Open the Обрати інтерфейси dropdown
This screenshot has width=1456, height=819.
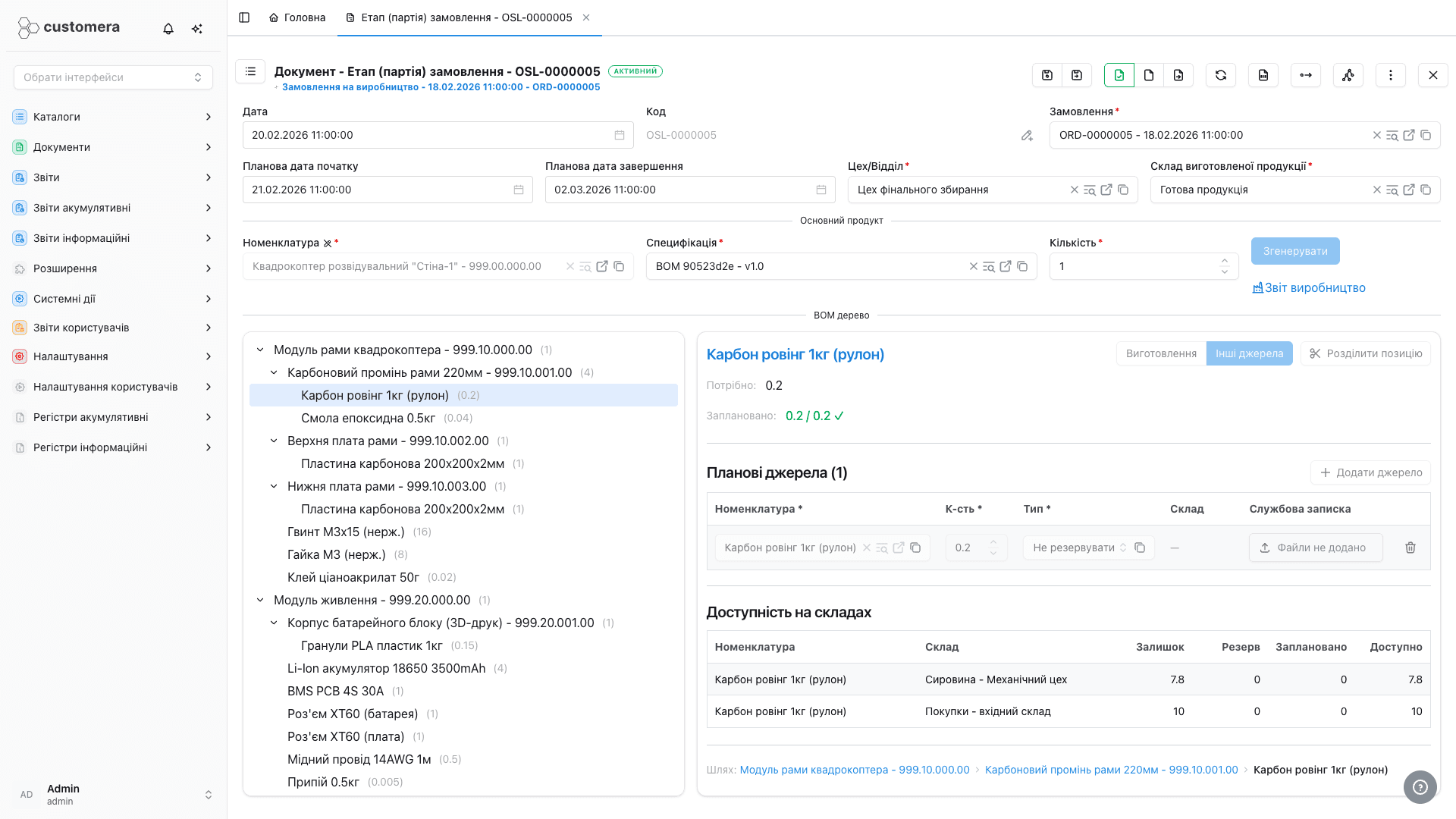(113, 77)
